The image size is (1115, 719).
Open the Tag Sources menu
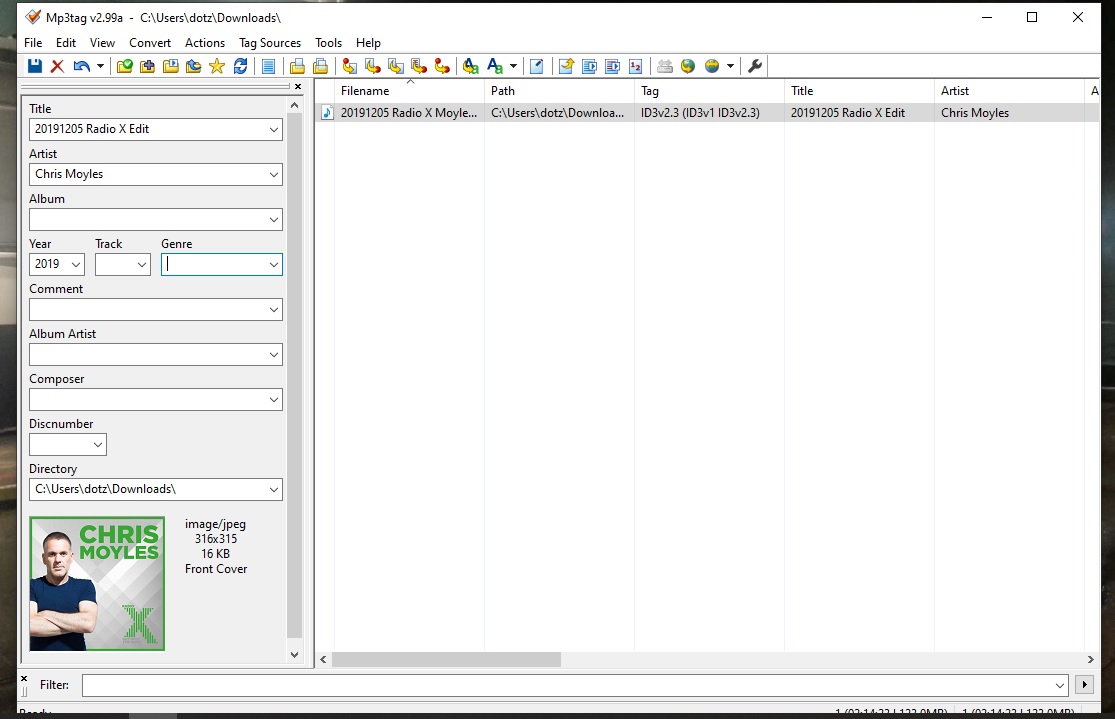pyautogui.click(x=269, y=43)
